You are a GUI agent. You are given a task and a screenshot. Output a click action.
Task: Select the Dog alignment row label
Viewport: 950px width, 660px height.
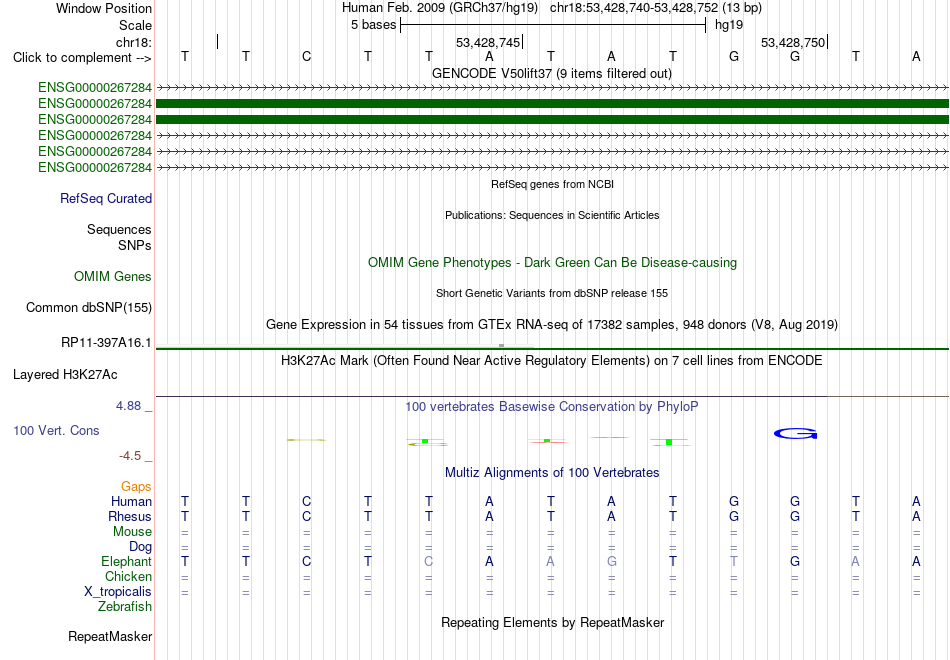(x=141, y=547)
